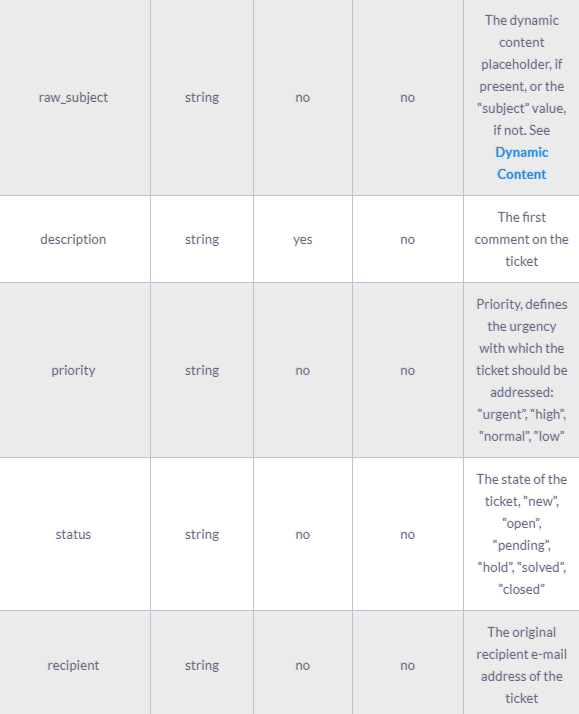Image resolution: width=579 pixels, height=714 pixels.
Task: Click the priority field name cell
Action: pyautogui.click(x=73, y=370)
